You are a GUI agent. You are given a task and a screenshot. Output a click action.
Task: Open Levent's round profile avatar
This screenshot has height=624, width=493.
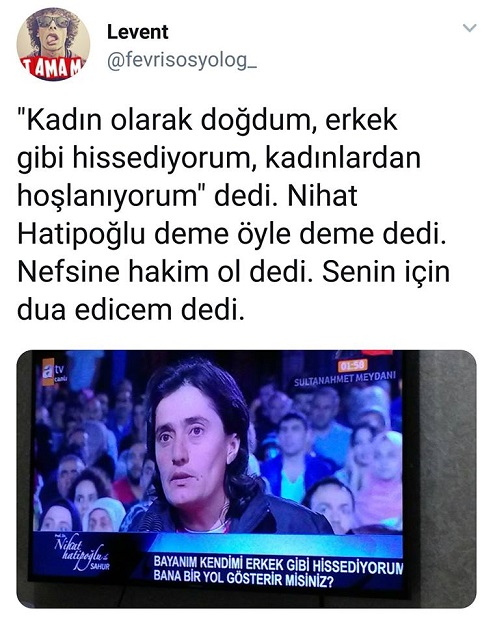[53, 44]
